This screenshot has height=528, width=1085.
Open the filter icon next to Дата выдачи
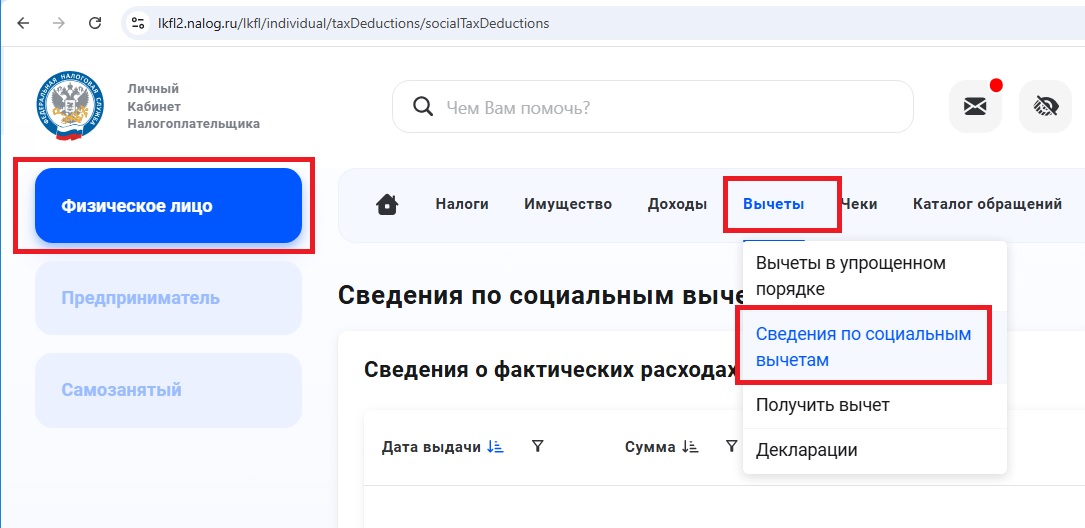[537, 446]
